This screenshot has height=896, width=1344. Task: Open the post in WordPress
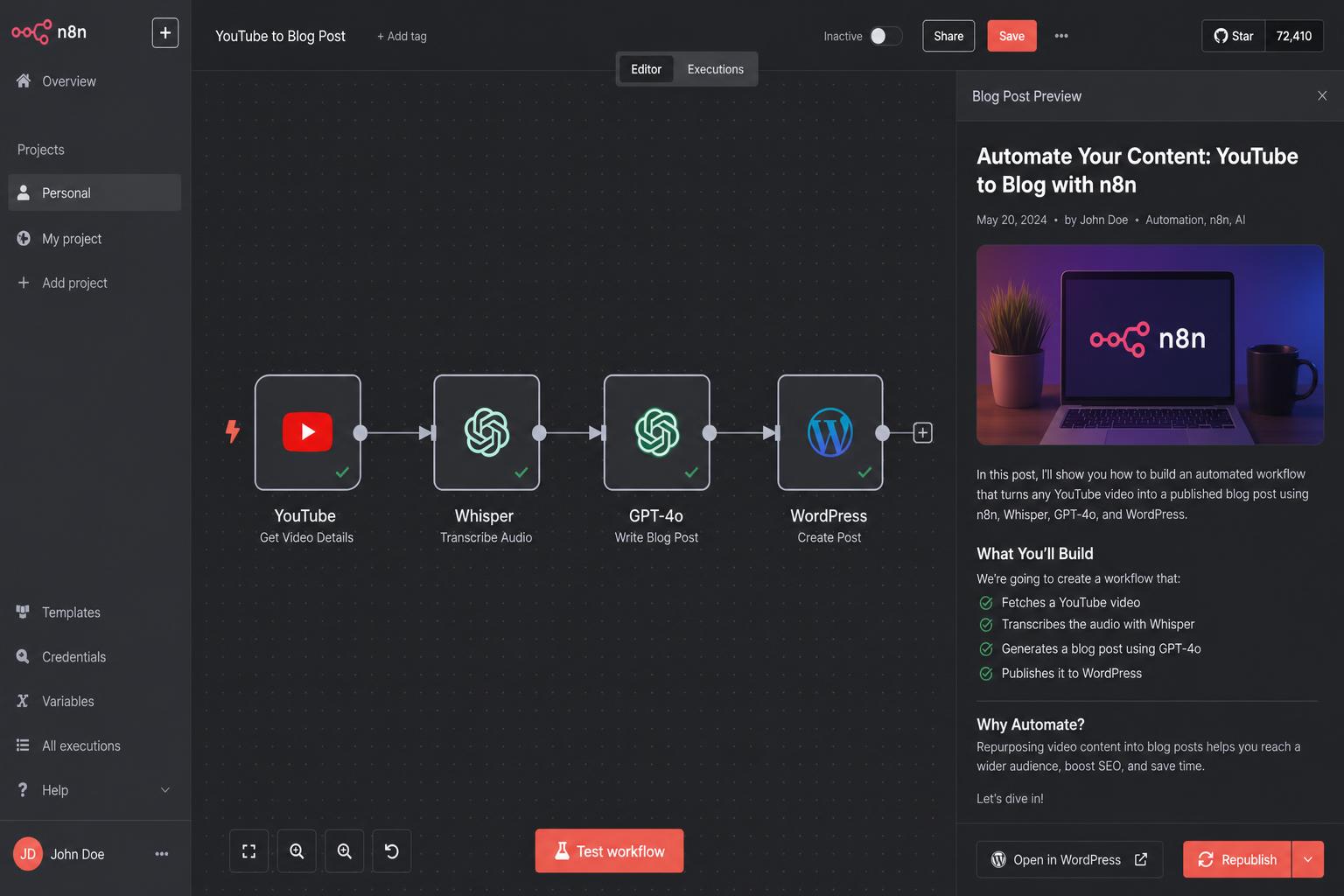[1069, 859]
